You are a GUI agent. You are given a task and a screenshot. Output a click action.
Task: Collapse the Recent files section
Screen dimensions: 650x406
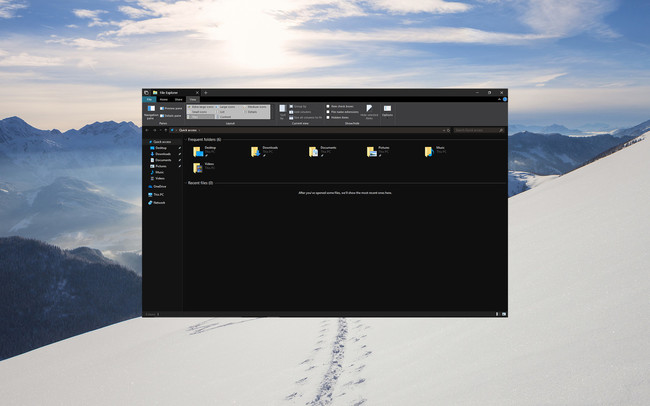tap(186, 183)
